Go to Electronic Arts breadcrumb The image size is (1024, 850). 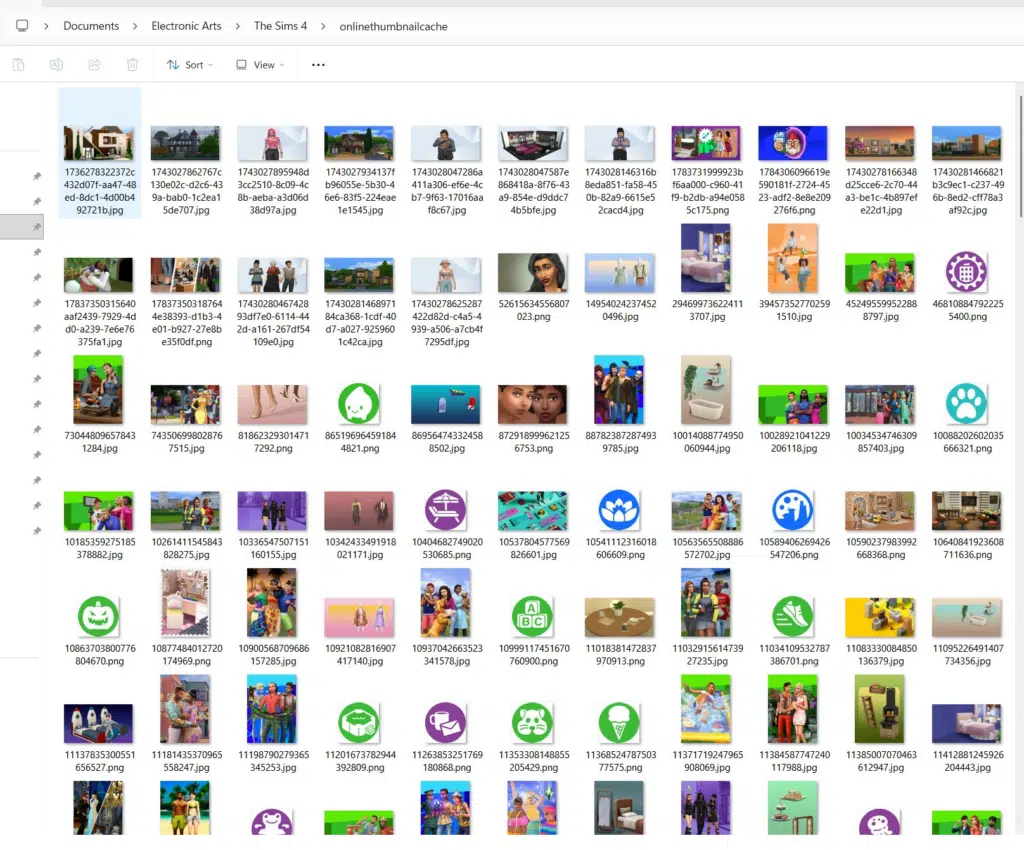point(186,26)
